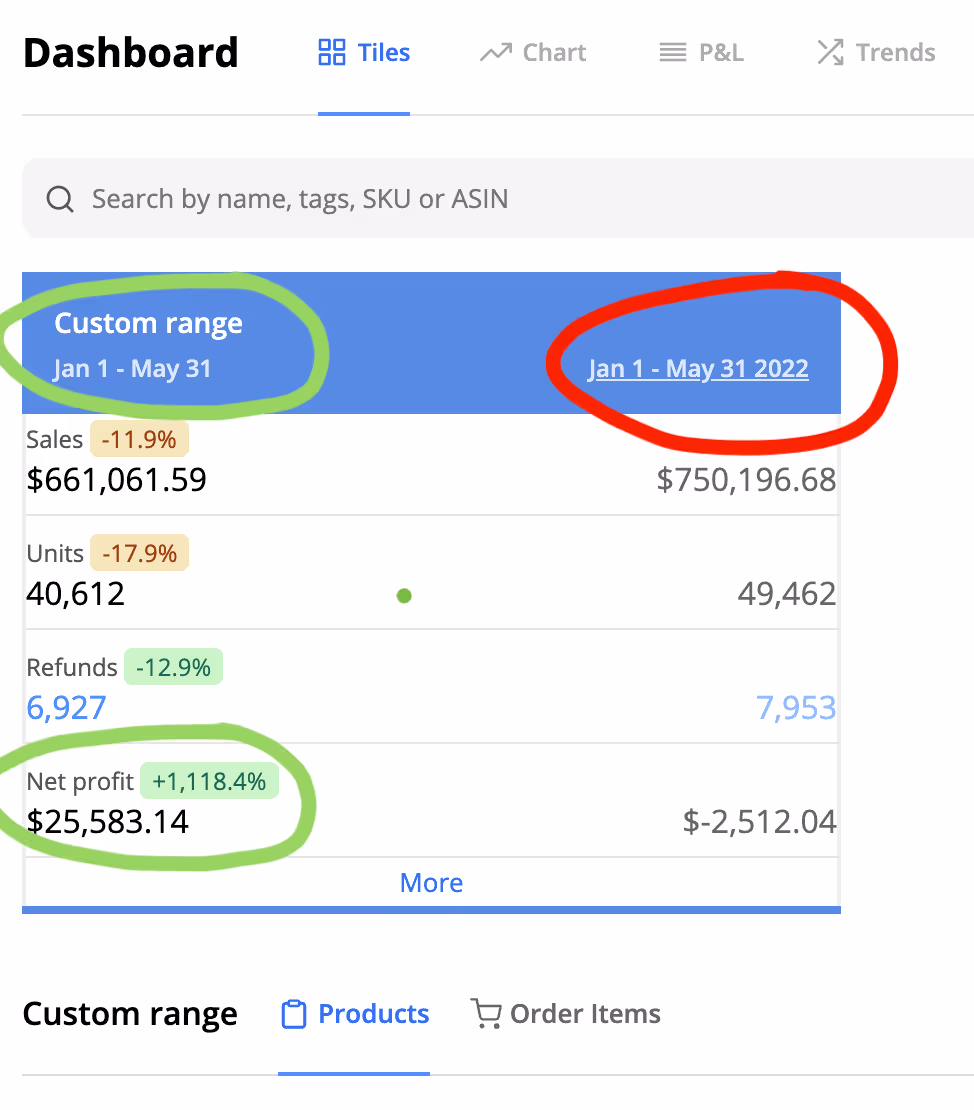
Task: Click the Products clipboard icon
Action: click(x=293, y=1014)
